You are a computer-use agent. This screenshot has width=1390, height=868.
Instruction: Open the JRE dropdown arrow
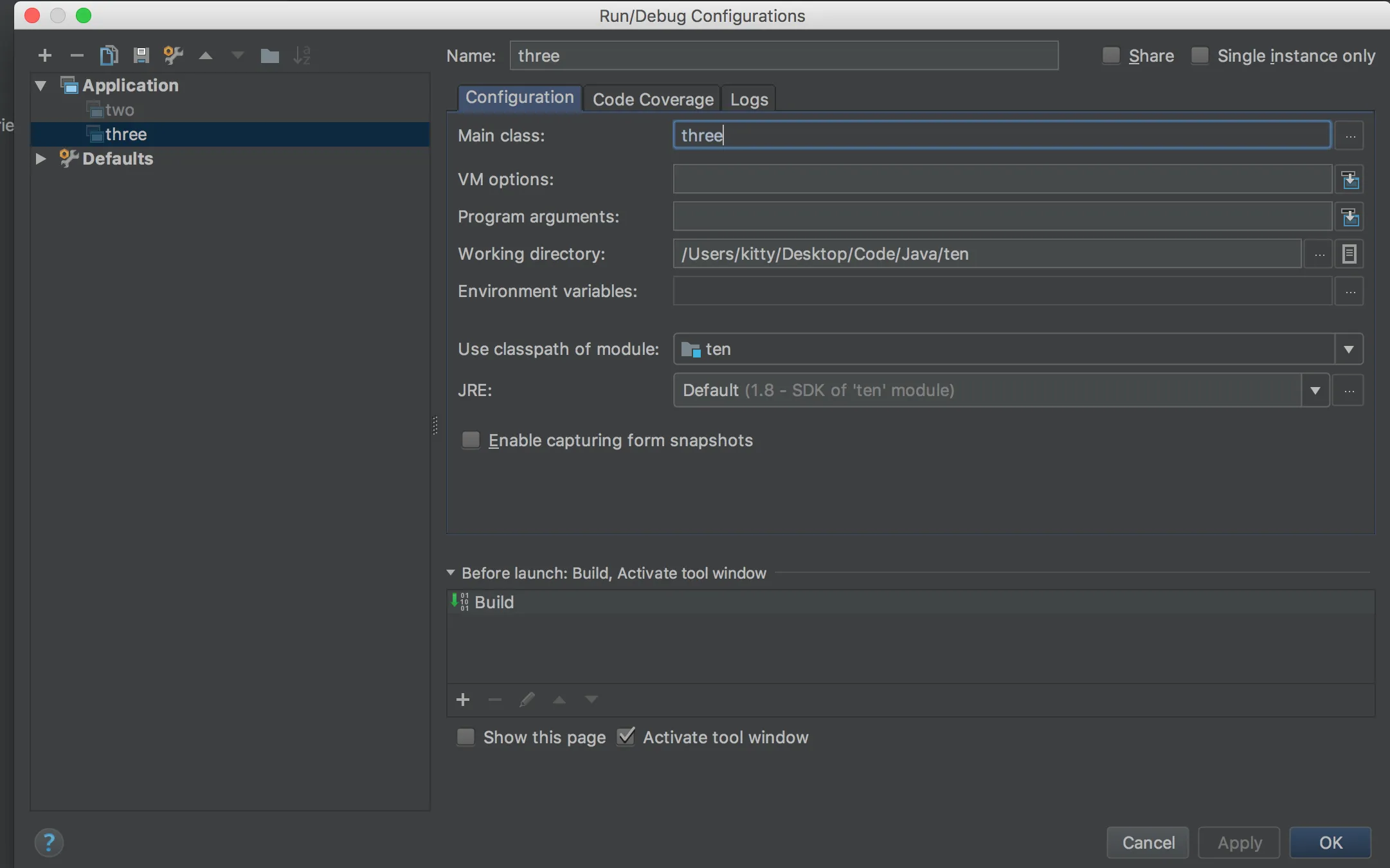pos(1315,390)
